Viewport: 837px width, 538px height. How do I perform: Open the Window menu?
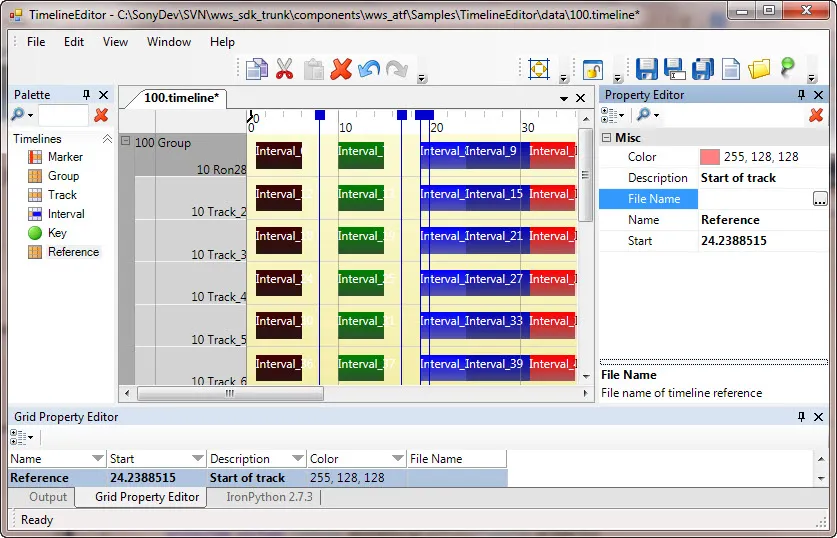(x=169, y=42)
